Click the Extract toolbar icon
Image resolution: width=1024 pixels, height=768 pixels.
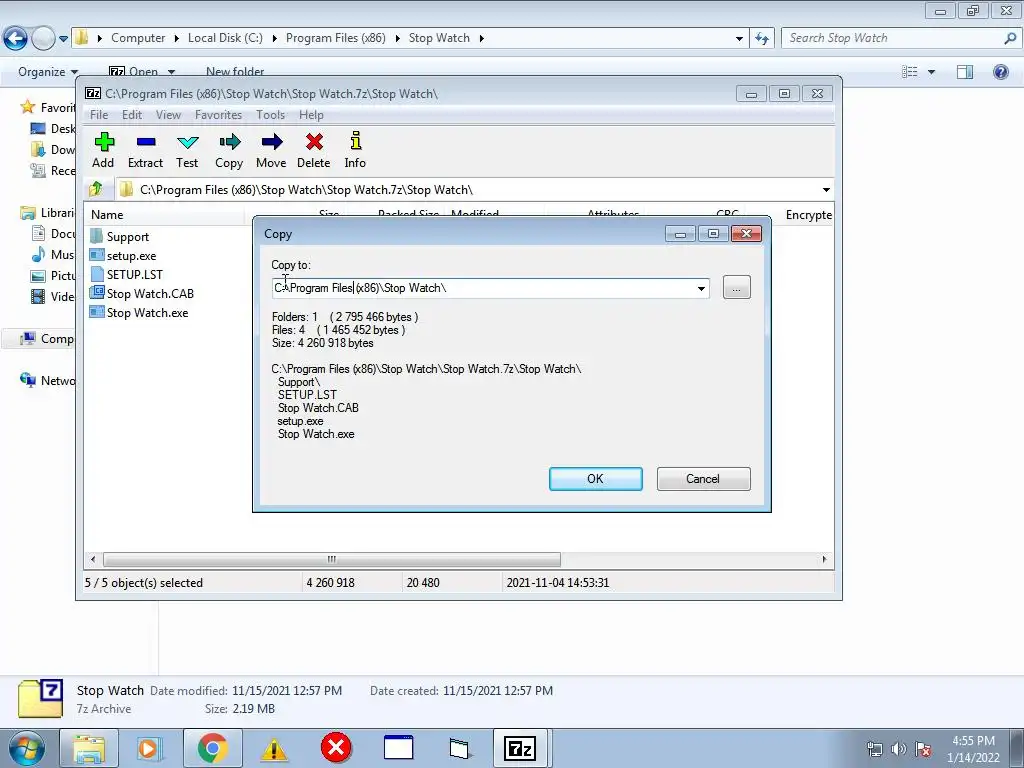(145, 150)
